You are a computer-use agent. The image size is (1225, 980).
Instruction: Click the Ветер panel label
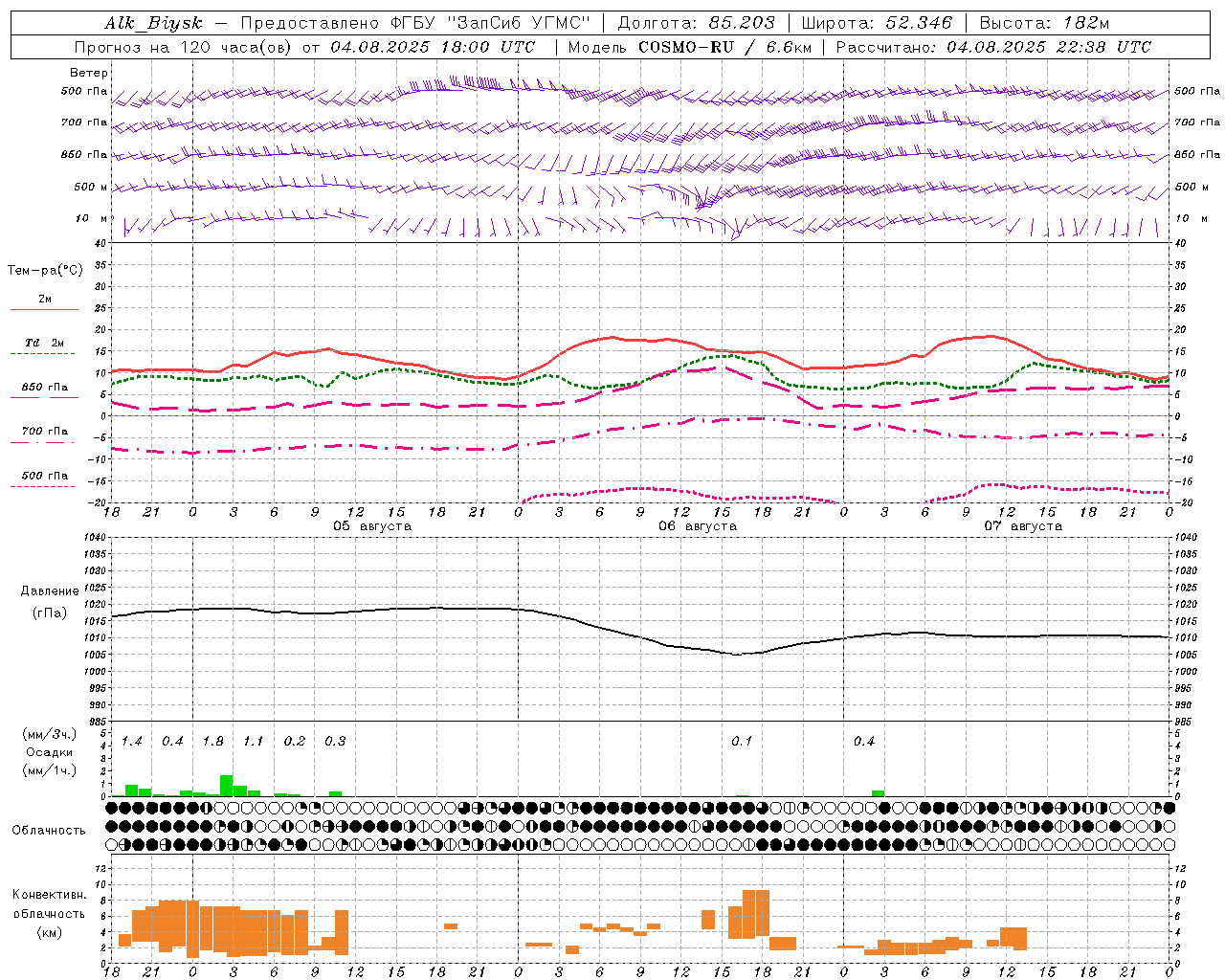[x=89, y=73]
